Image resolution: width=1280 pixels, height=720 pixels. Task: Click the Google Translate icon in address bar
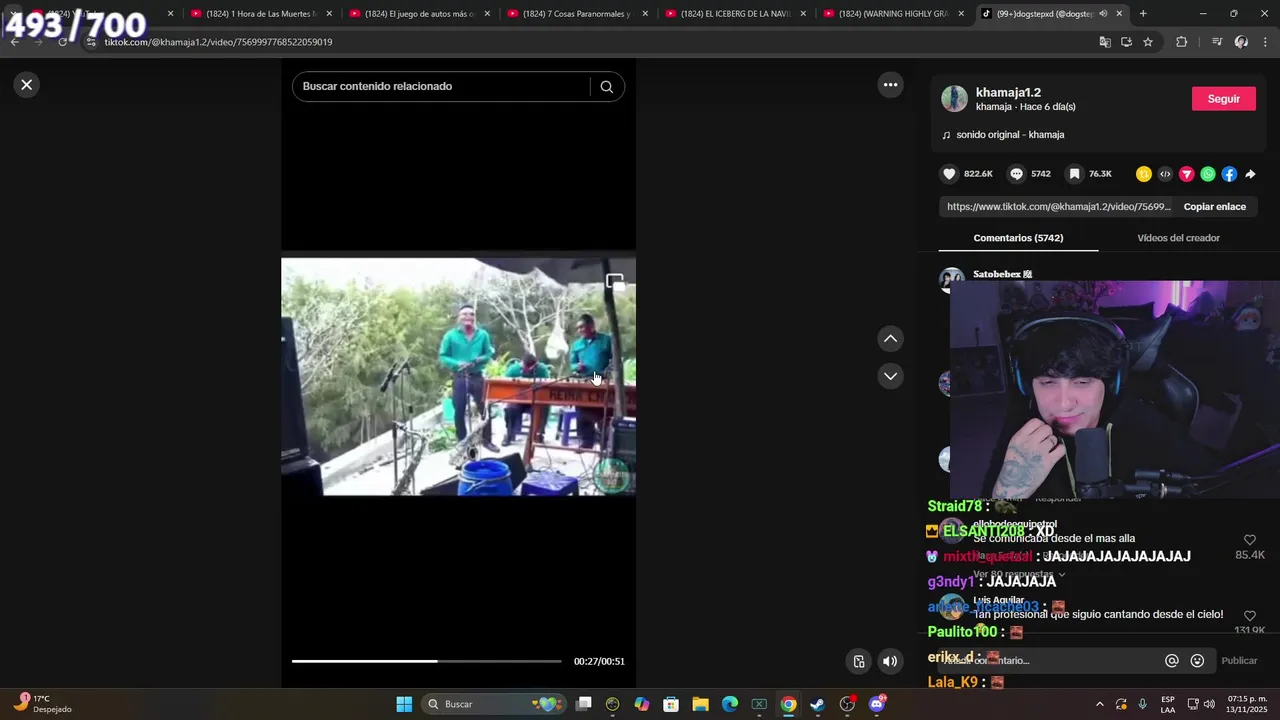point(1105,42)
